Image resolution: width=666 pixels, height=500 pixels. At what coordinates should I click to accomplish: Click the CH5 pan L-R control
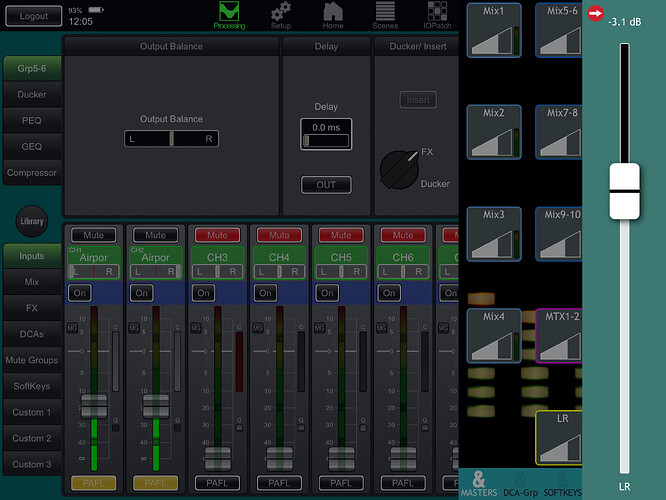point(341,271)
